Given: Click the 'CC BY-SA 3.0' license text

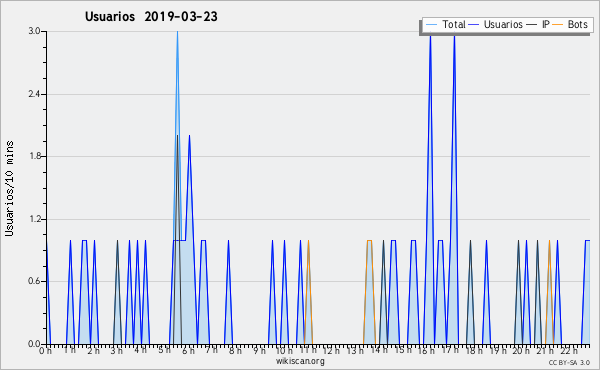Looking at the screenshot, I should pyautogui.click(x=569, y=363).
